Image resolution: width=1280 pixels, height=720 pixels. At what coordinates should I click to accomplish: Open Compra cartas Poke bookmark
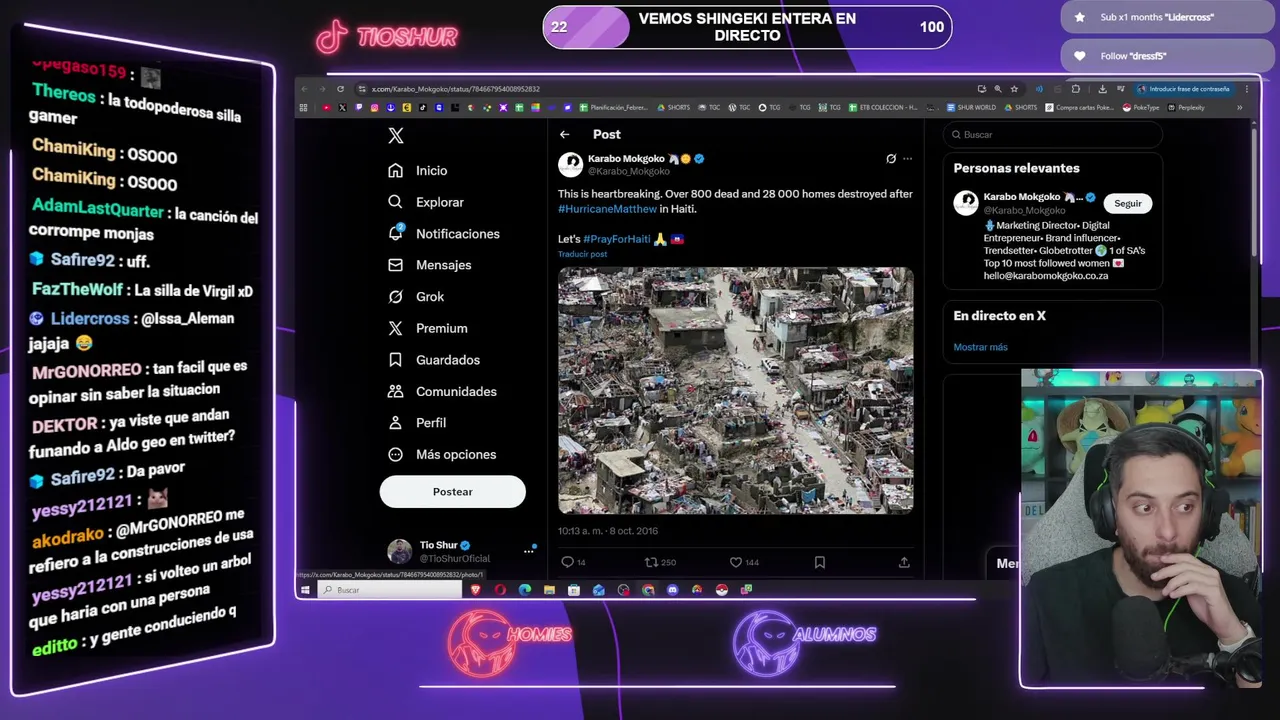1080,107
